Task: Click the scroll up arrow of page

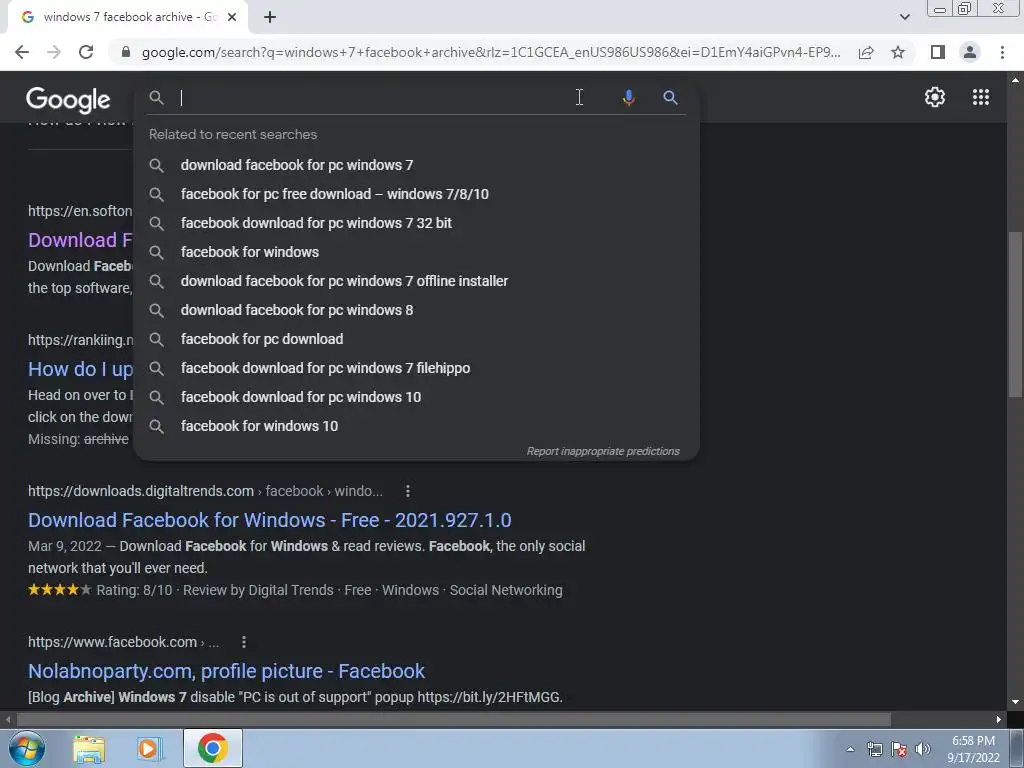Action: [x=1014, y=80]
